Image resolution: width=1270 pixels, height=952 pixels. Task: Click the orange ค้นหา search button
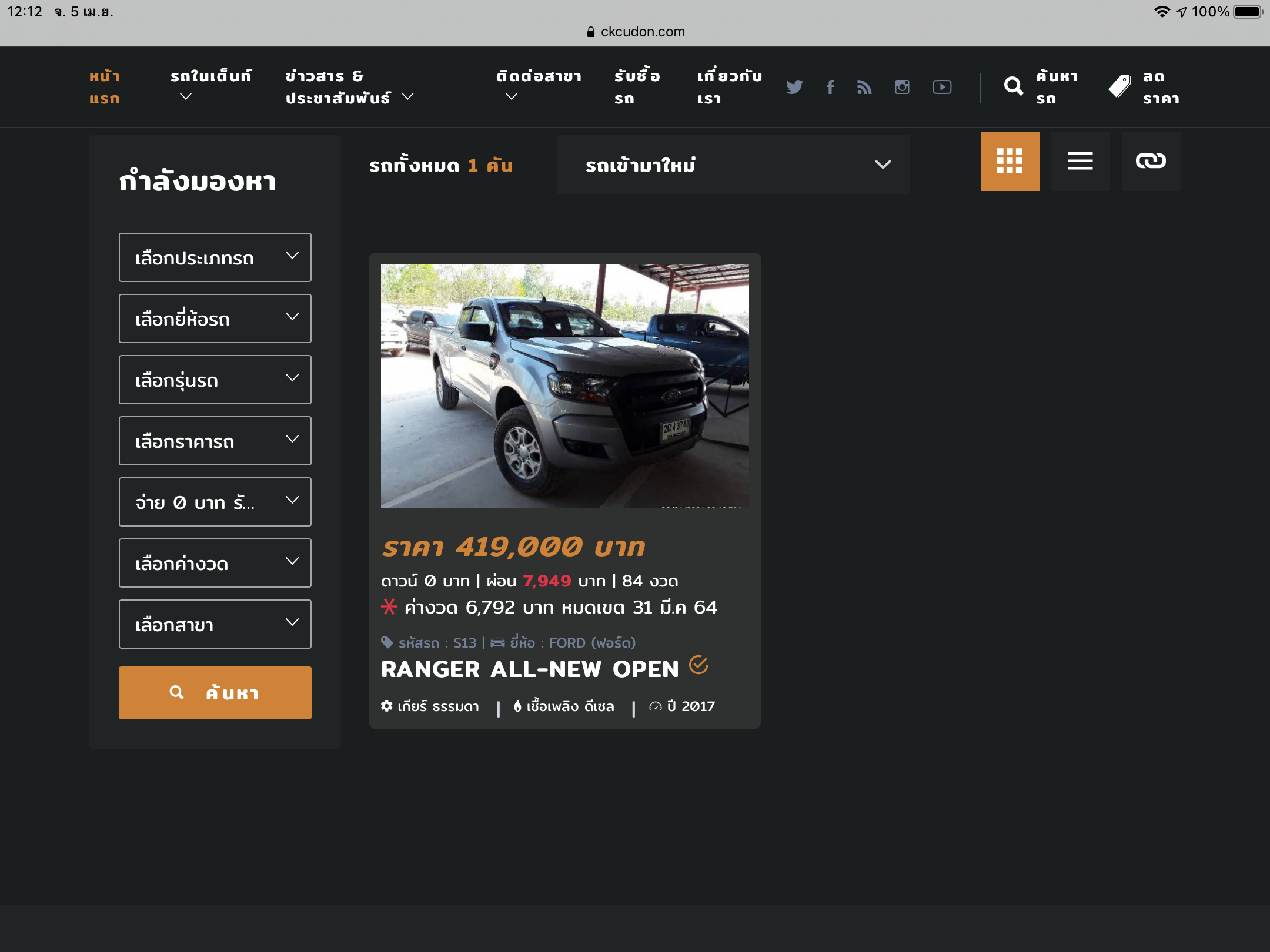coord(215,693)
